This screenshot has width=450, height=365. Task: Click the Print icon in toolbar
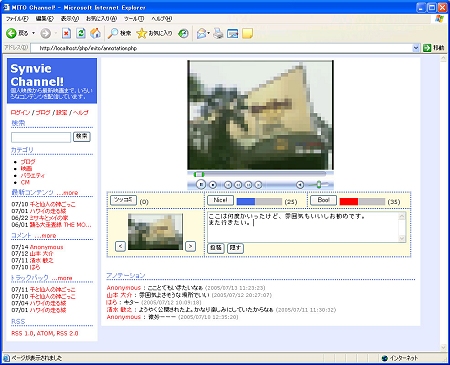click(x=218, y=33)
